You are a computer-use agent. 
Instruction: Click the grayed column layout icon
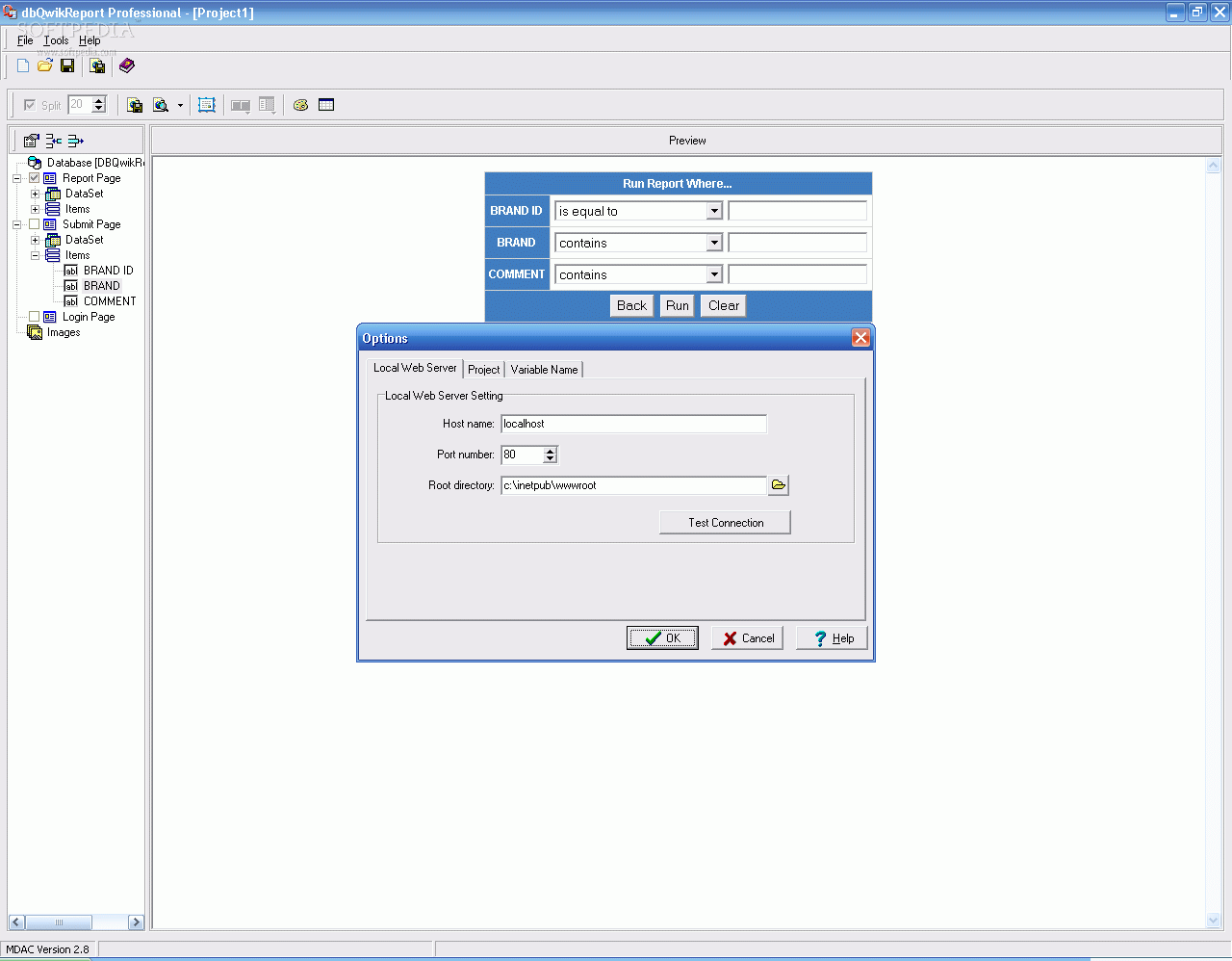coord(268,105)
